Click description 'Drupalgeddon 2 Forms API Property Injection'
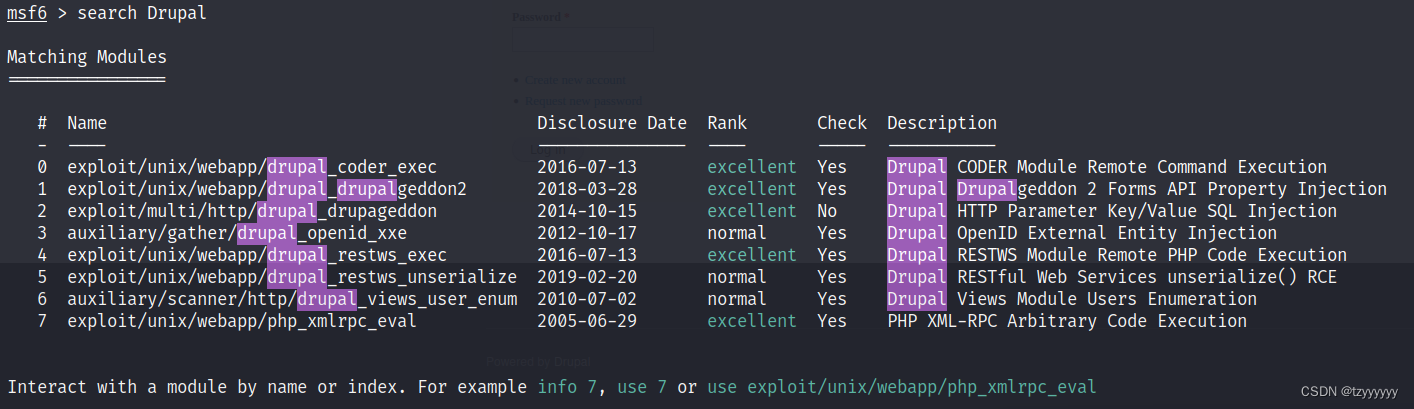Screen dimensions: 1414x409 (1172, 189)
